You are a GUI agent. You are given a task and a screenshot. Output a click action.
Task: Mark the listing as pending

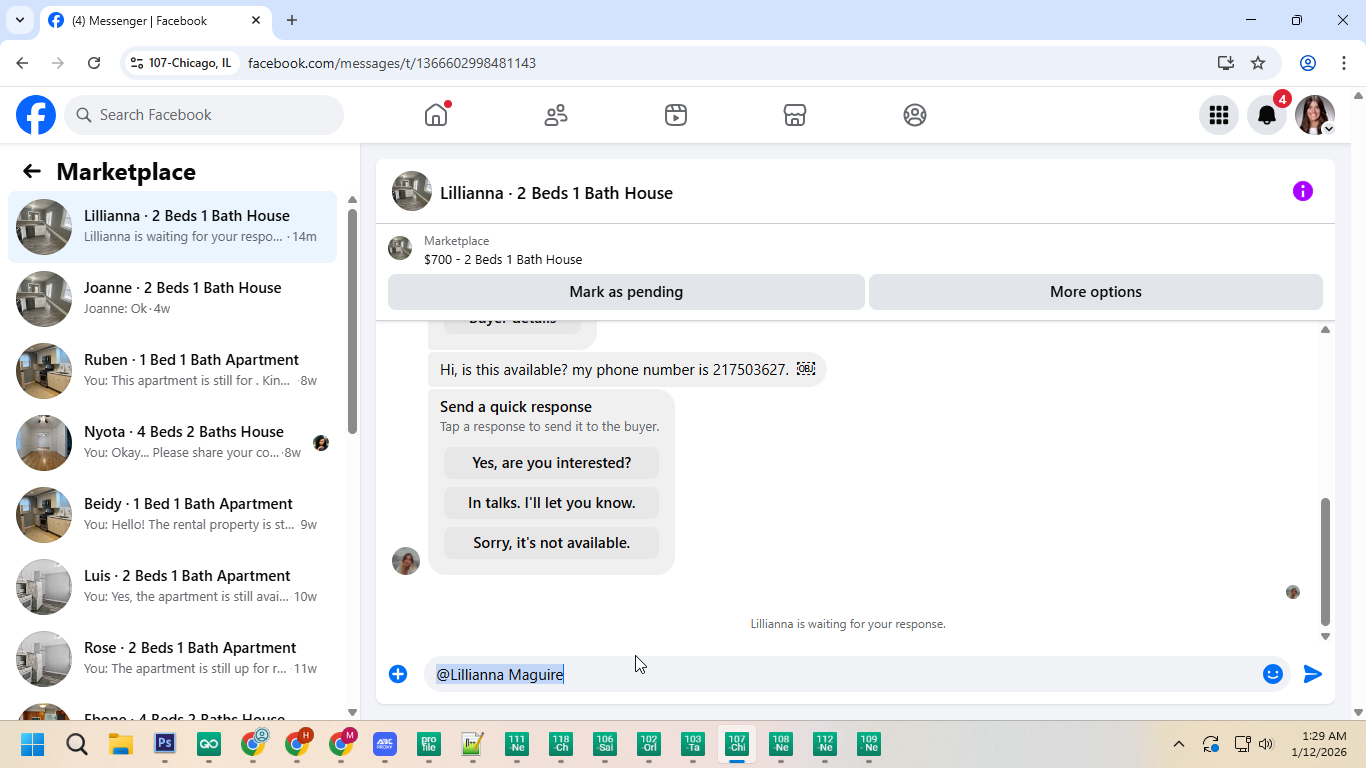[626, 292]
